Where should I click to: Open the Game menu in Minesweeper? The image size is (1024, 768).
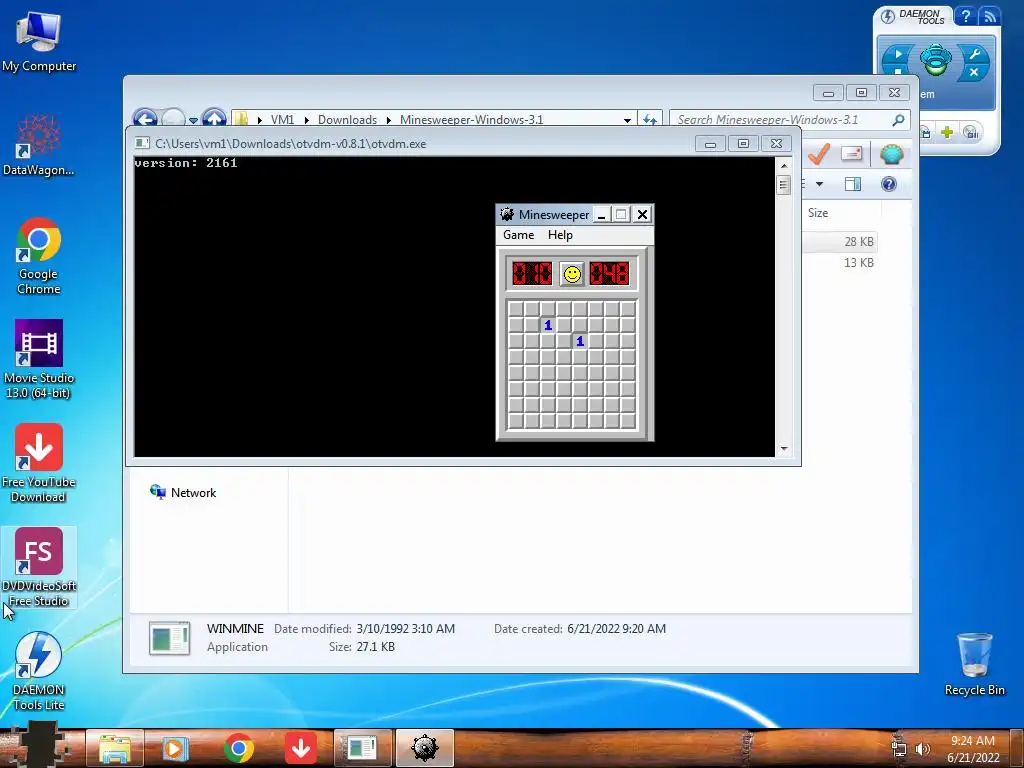click(519, 235)
